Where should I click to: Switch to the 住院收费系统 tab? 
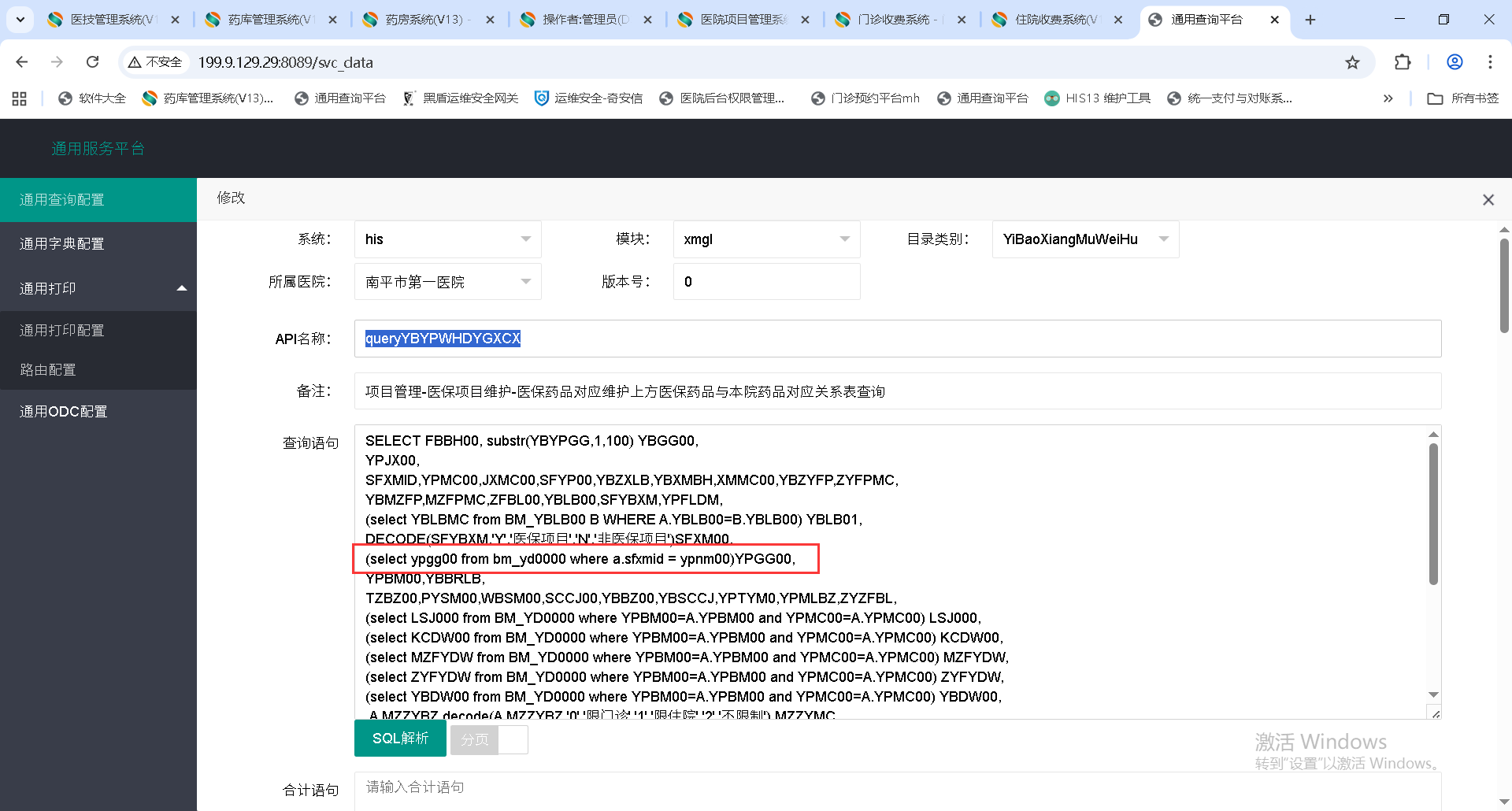(1058, 20)
